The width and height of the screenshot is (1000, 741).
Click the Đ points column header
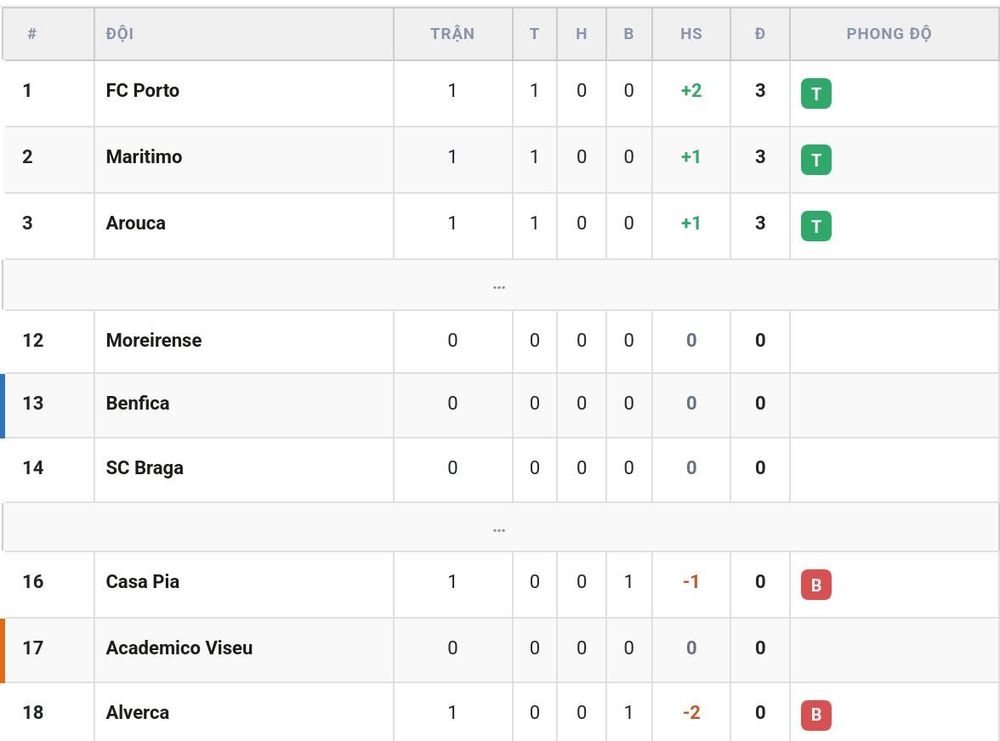tap(760, 34)
